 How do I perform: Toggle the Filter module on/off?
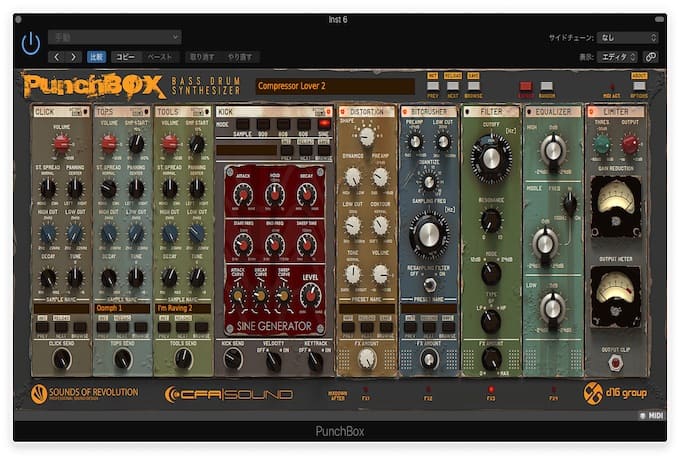[x=468, y=112]
